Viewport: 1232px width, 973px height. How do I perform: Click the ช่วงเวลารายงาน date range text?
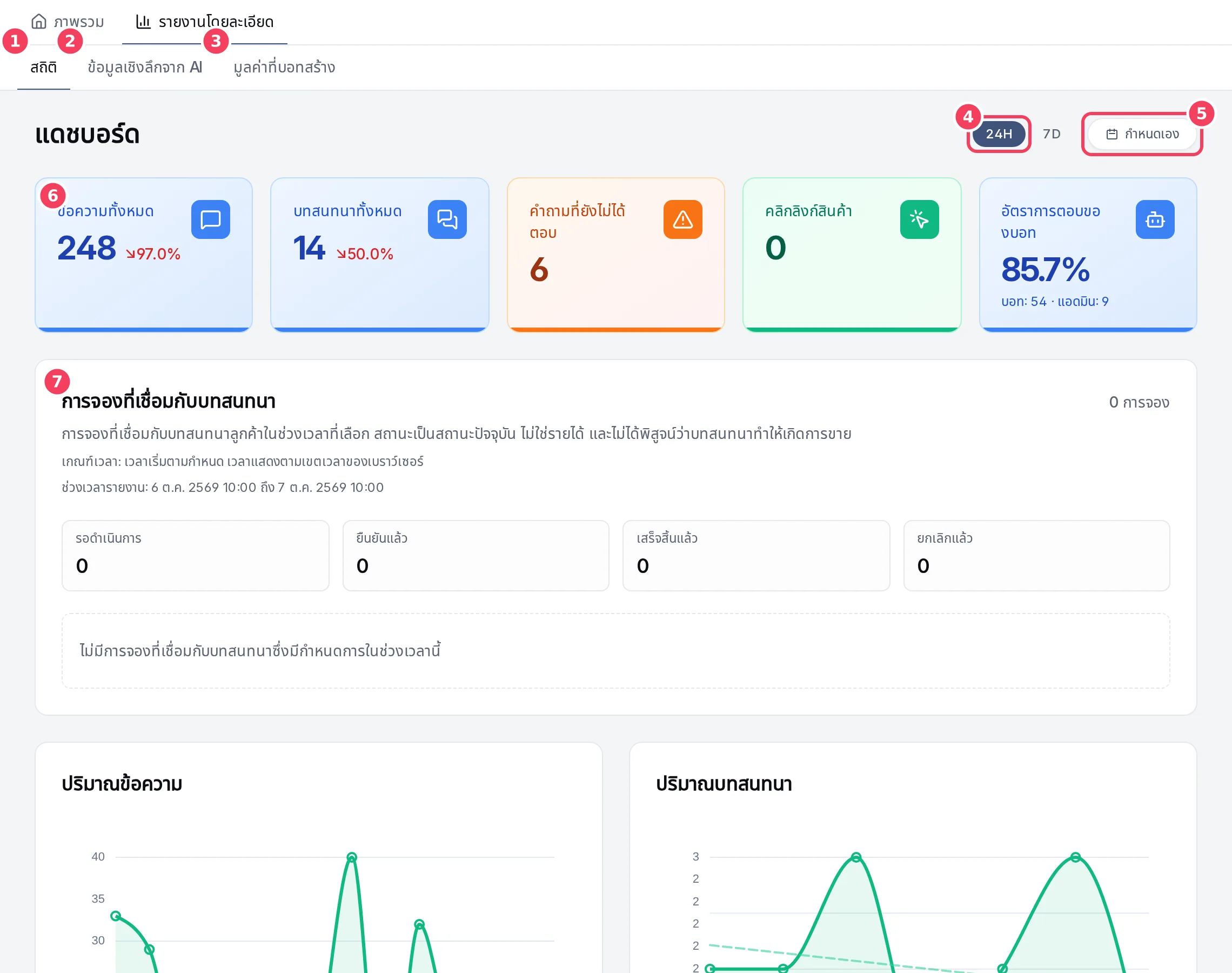pos(223,488)
